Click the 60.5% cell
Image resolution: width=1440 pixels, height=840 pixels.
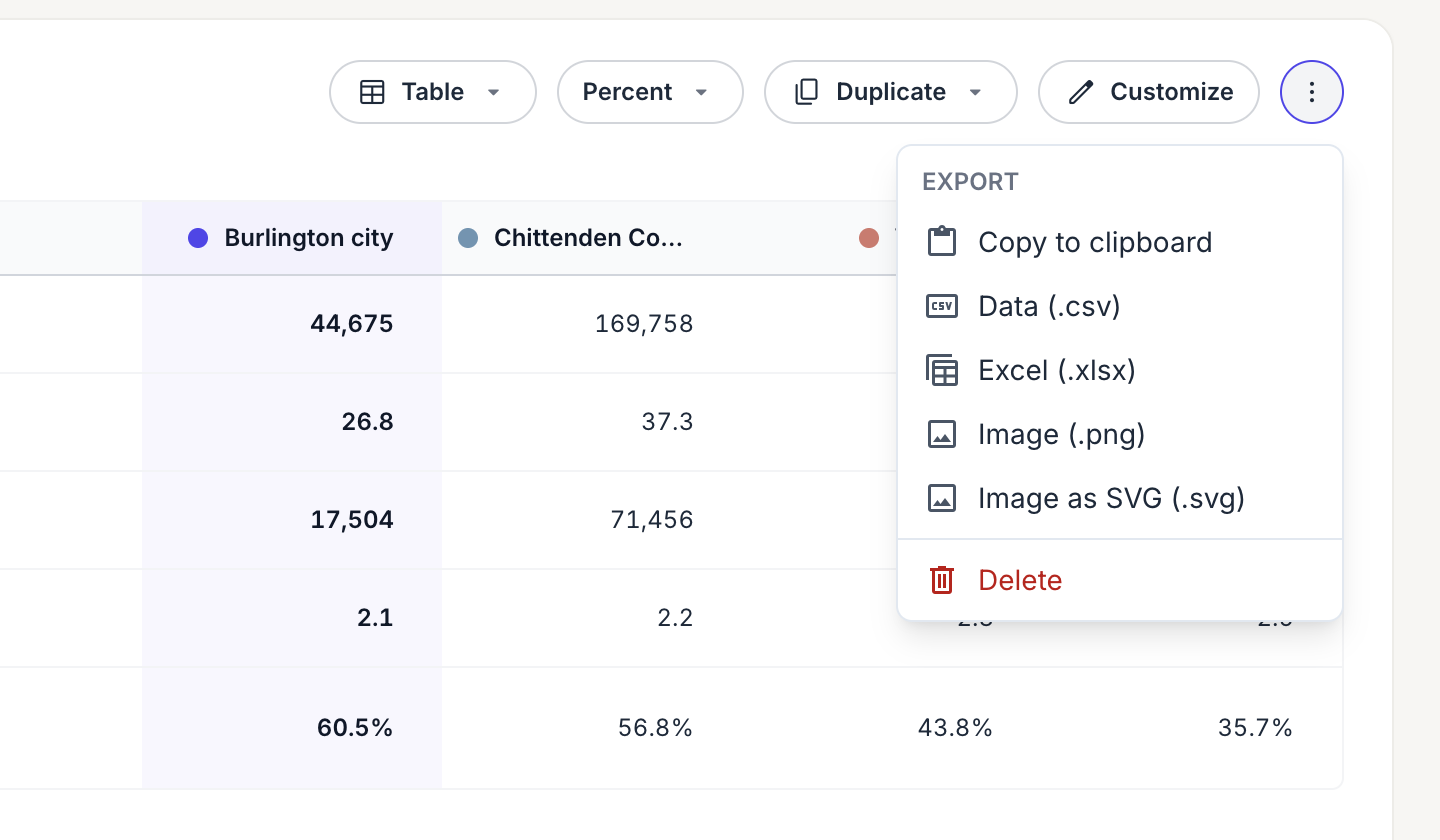click(x=292, y=728)
